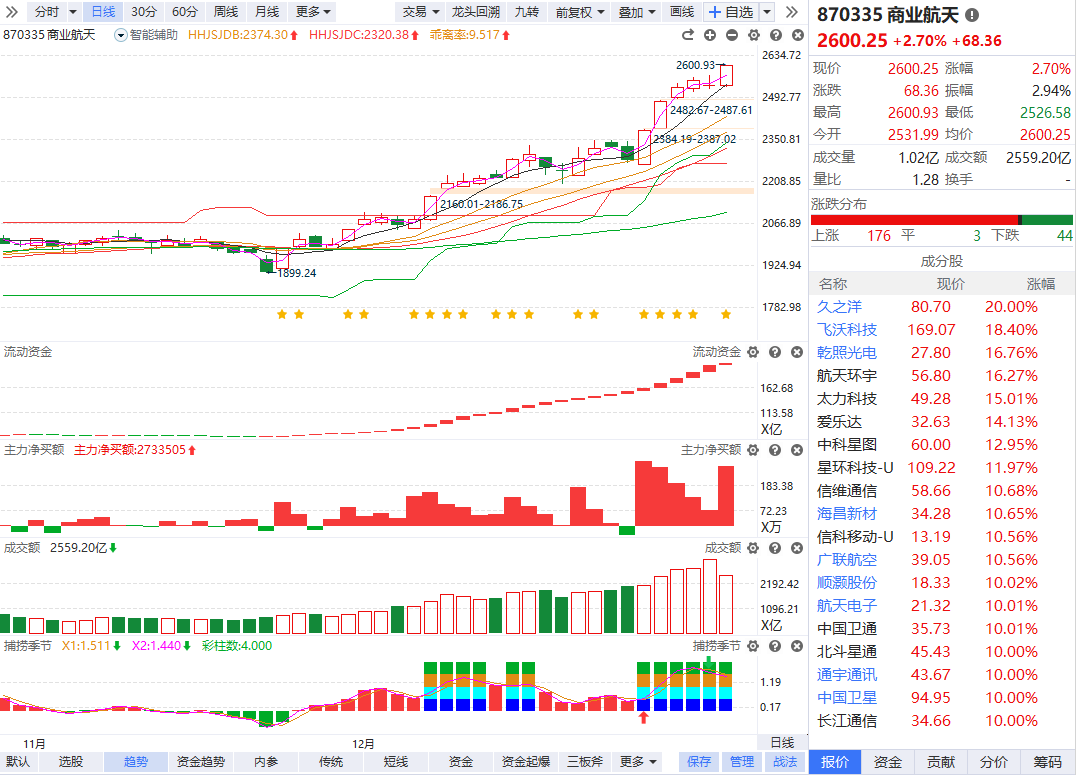1076x775 pixels.
Task: Click the share arrow icon above main chart
Action: click(x=690, y=35)
